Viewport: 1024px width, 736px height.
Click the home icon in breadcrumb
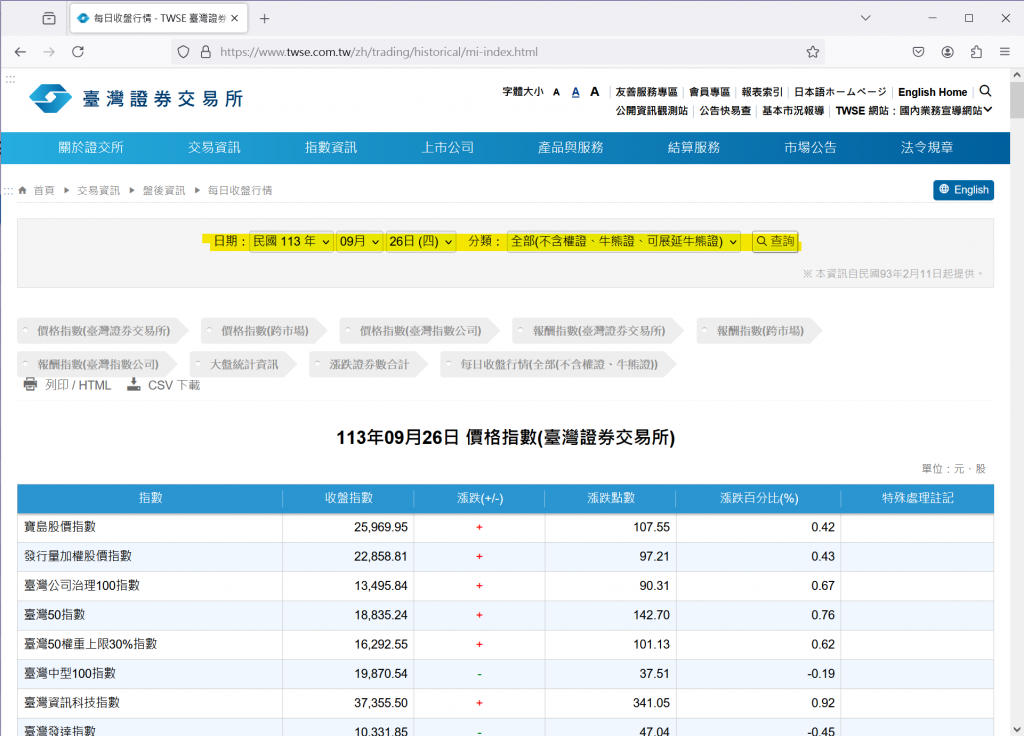[x=23, y=190]
